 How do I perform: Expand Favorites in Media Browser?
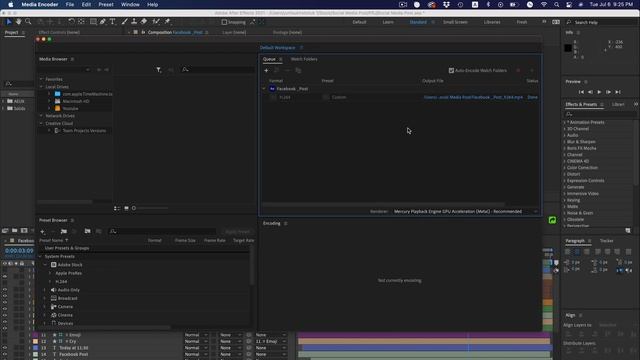pyautogui.click(x=41, y=79)
